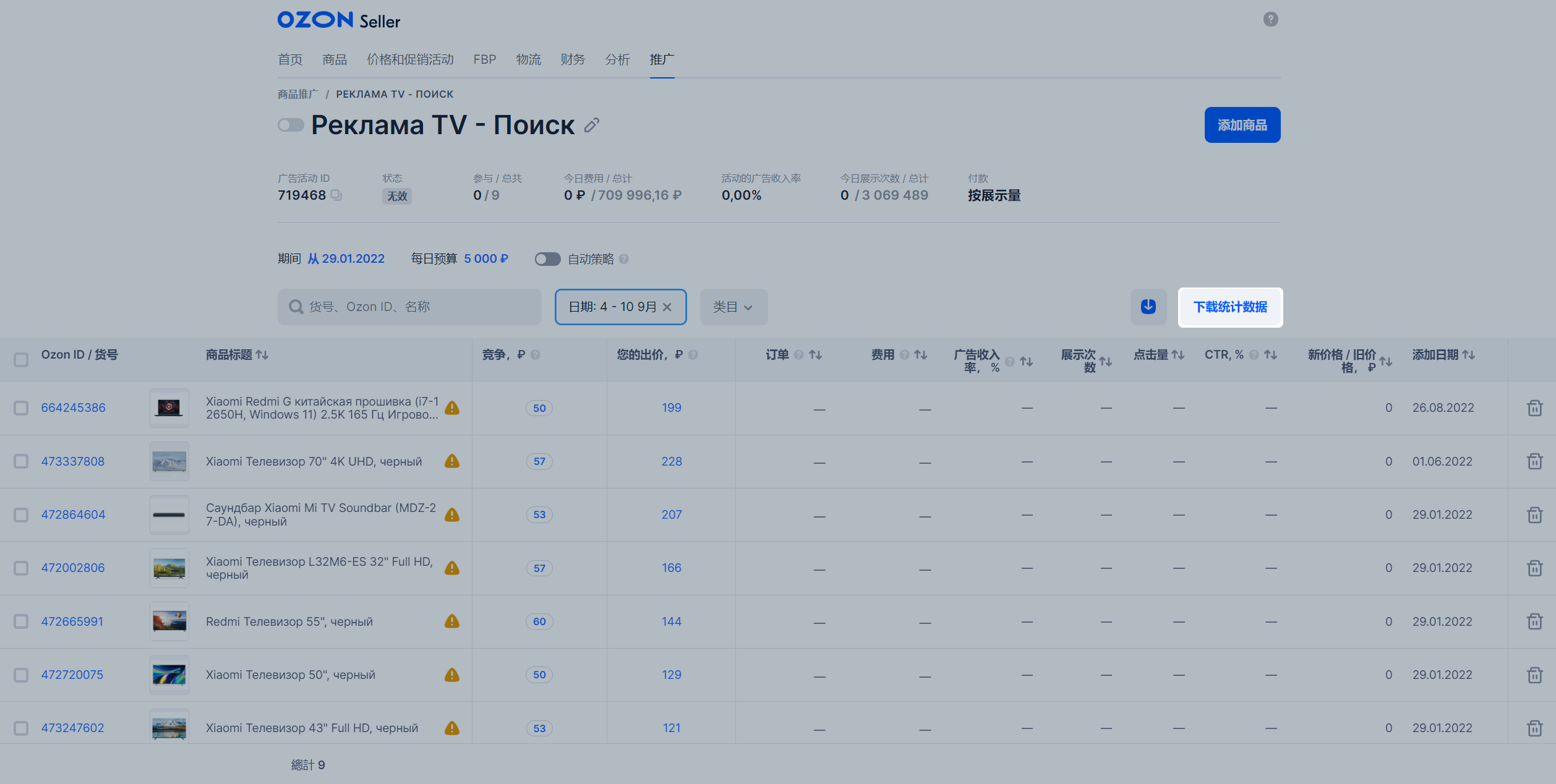Click warning icon for Саундбар Xiaomi

coord(452,514)
